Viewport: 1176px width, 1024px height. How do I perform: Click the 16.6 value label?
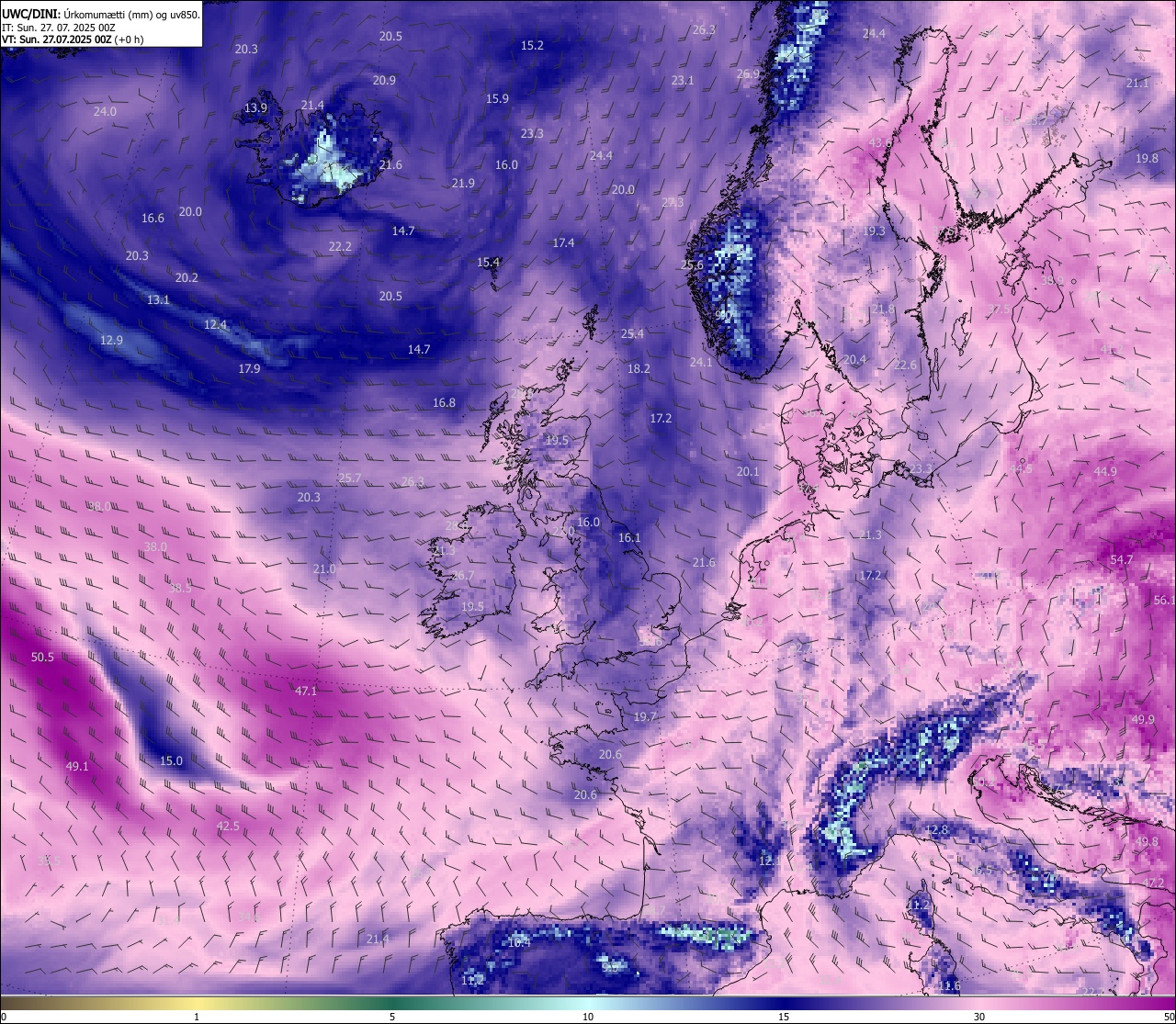pos(153,218)
